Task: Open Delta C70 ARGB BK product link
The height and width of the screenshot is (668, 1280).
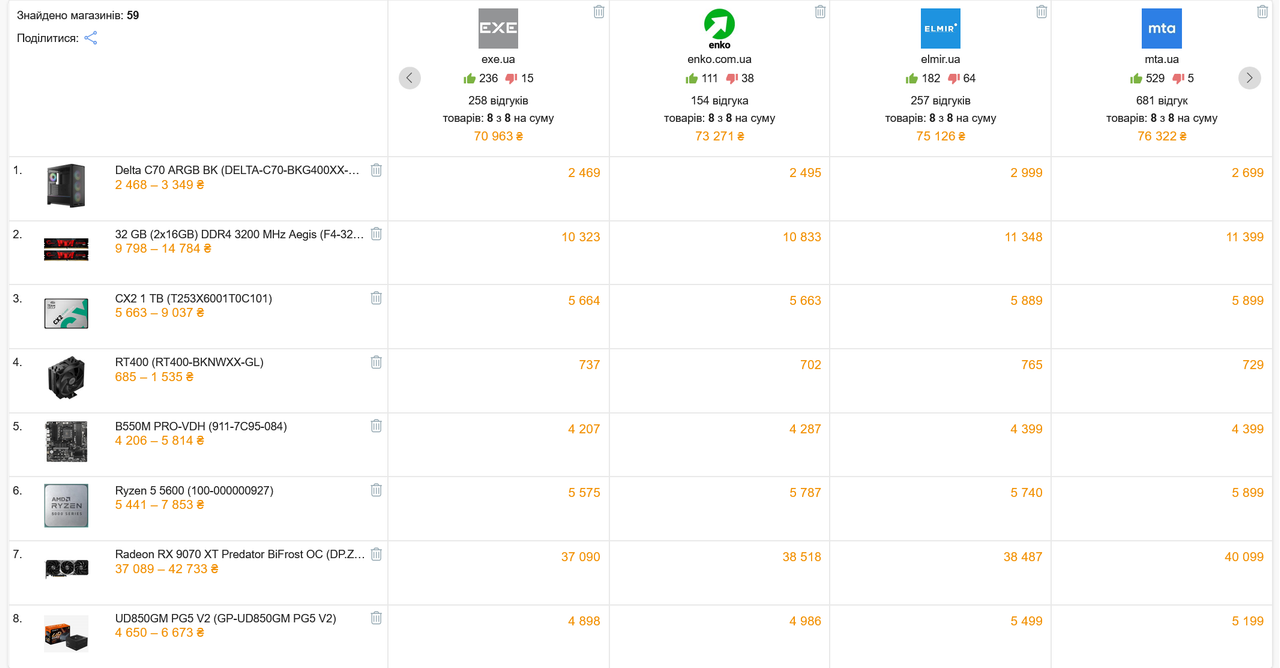Action: pos(237,170)
